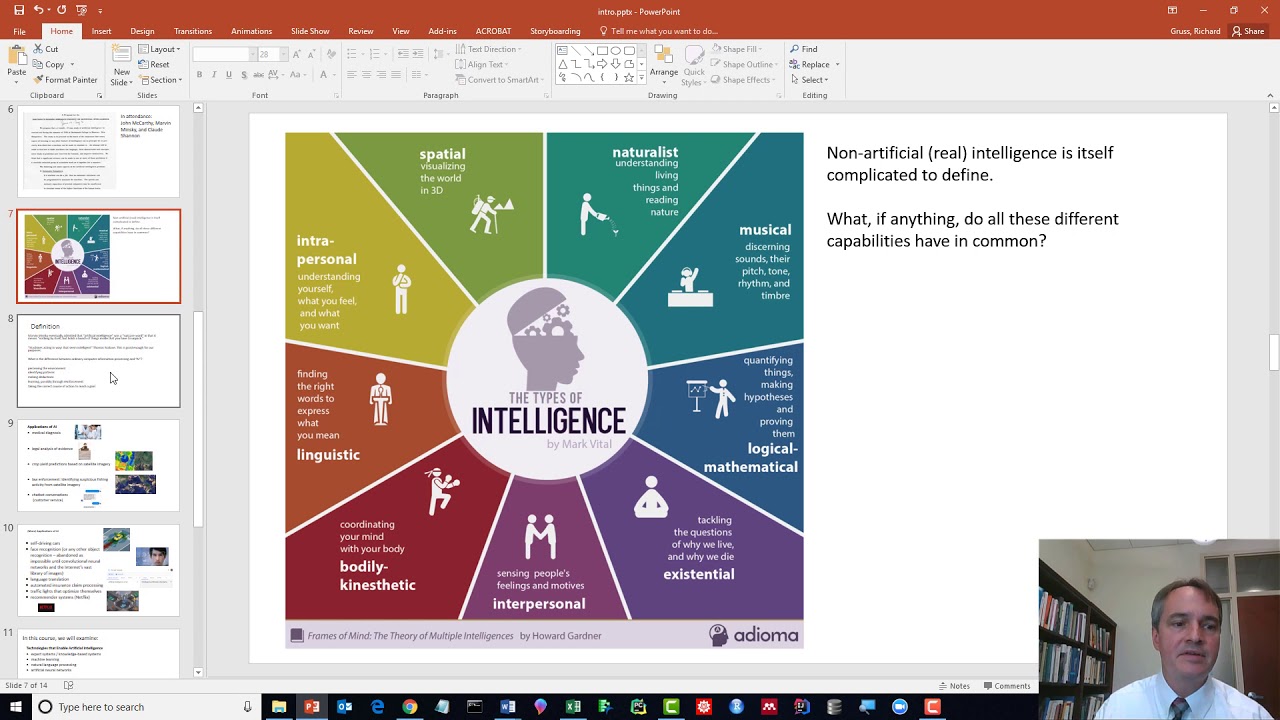Expand the Select dropdown

click(x=808, y=80)
